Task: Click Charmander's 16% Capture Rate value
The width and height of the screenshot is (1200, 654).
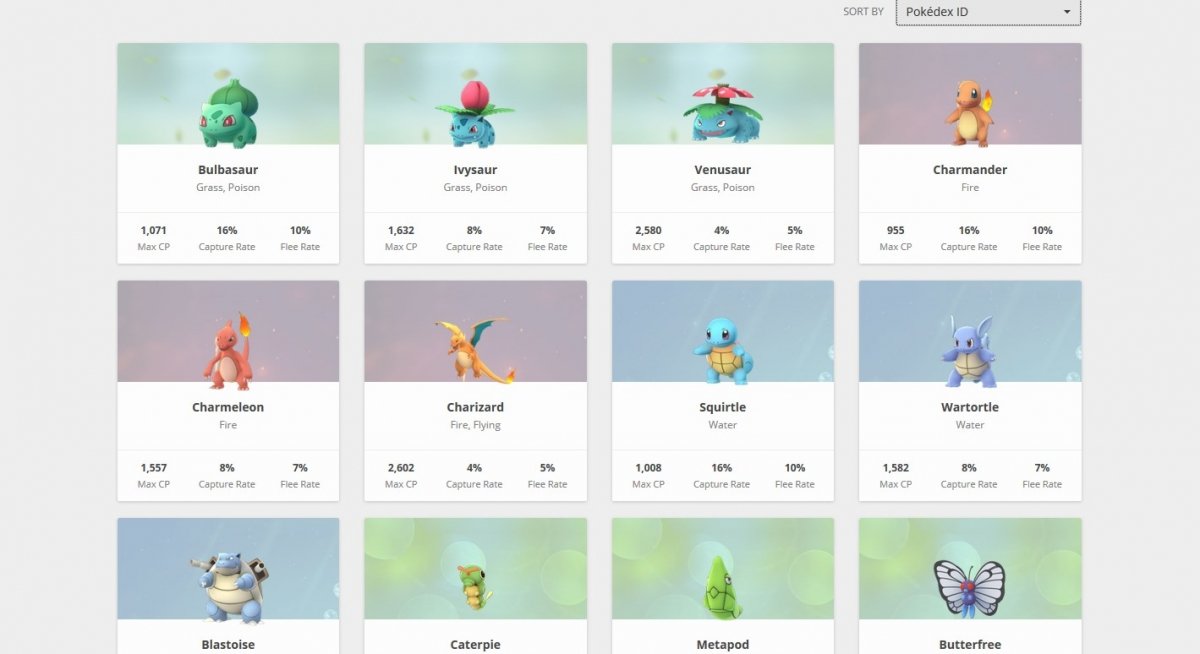Action: (x=969, y=230)
